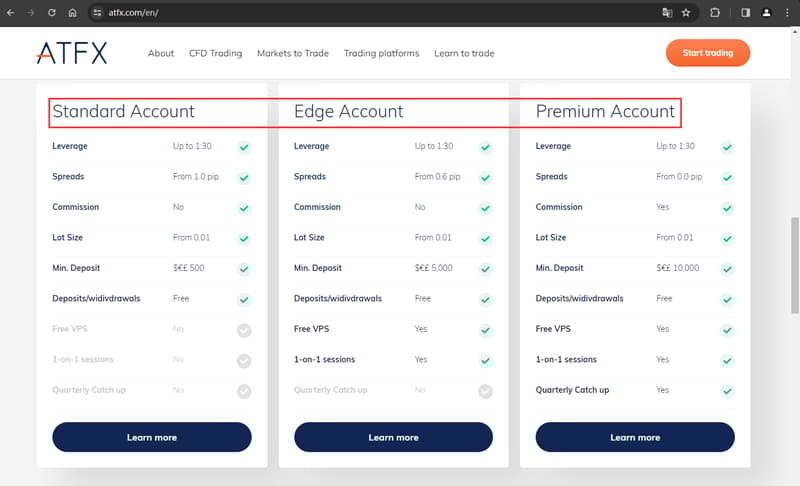This screenshot has height=486, width=800.
Task: Click the profile avatar icon
Action: tap(766, 13)
